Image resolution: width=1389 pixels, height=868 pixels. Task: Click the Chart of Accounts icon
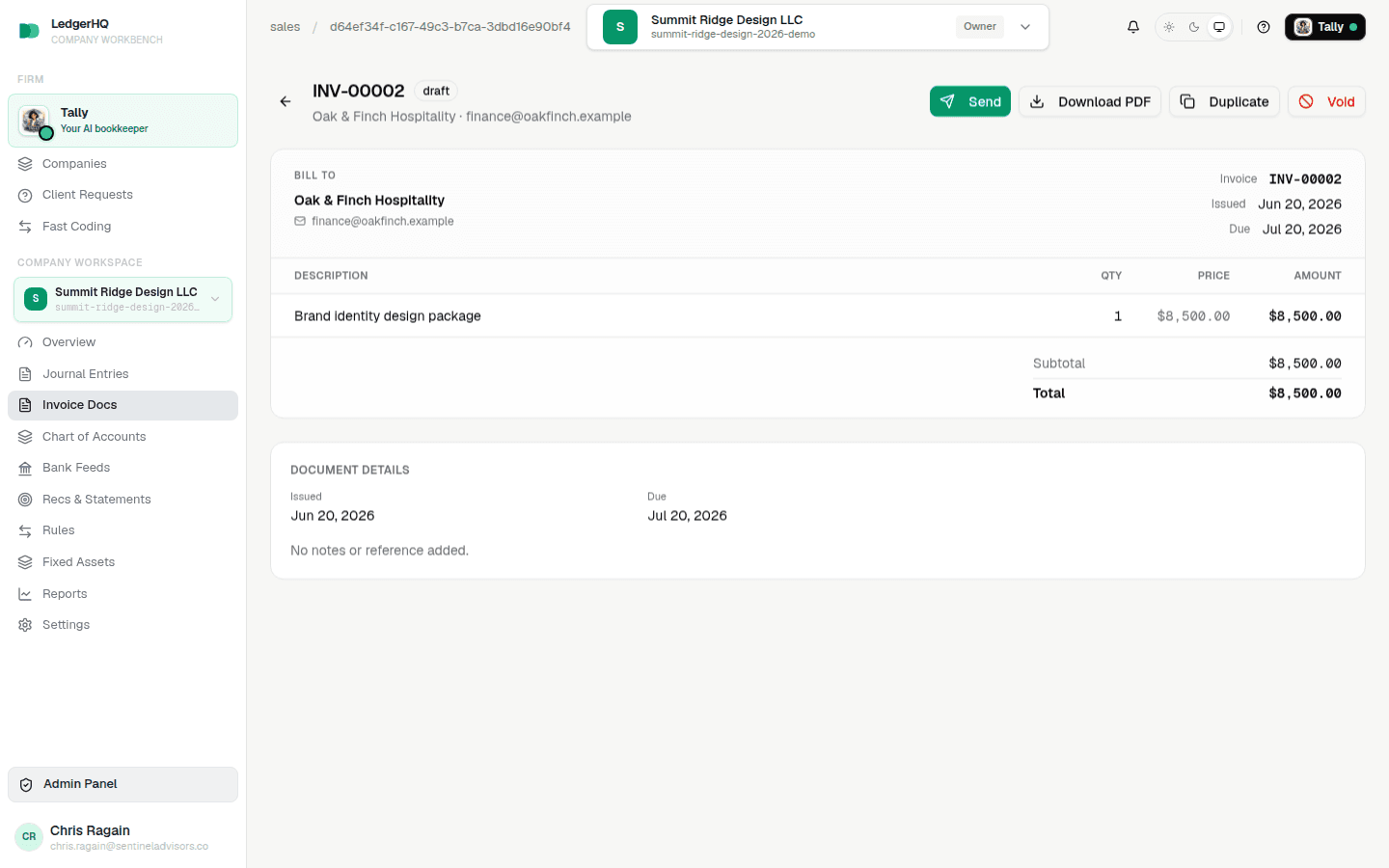(x=25, y=437)
